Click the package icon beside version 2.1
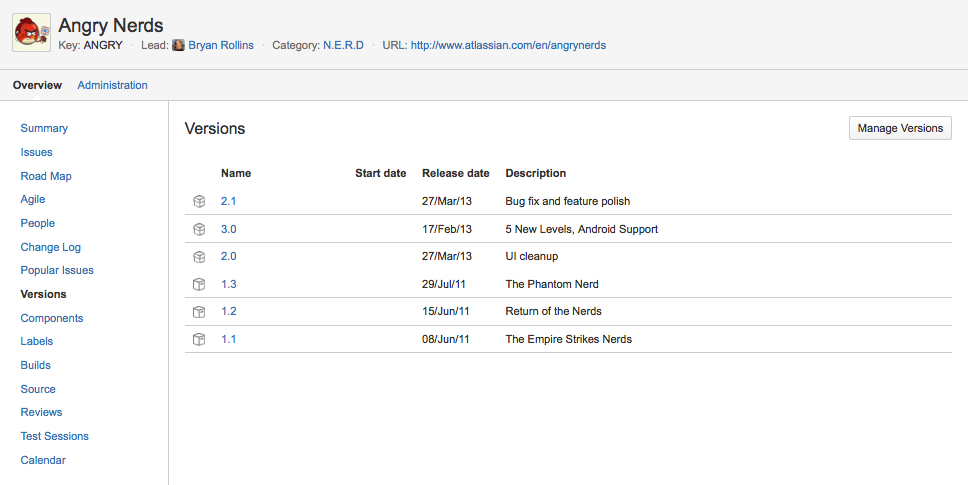The height and width of the screenshot is (485, 968). tap(199, 202)
